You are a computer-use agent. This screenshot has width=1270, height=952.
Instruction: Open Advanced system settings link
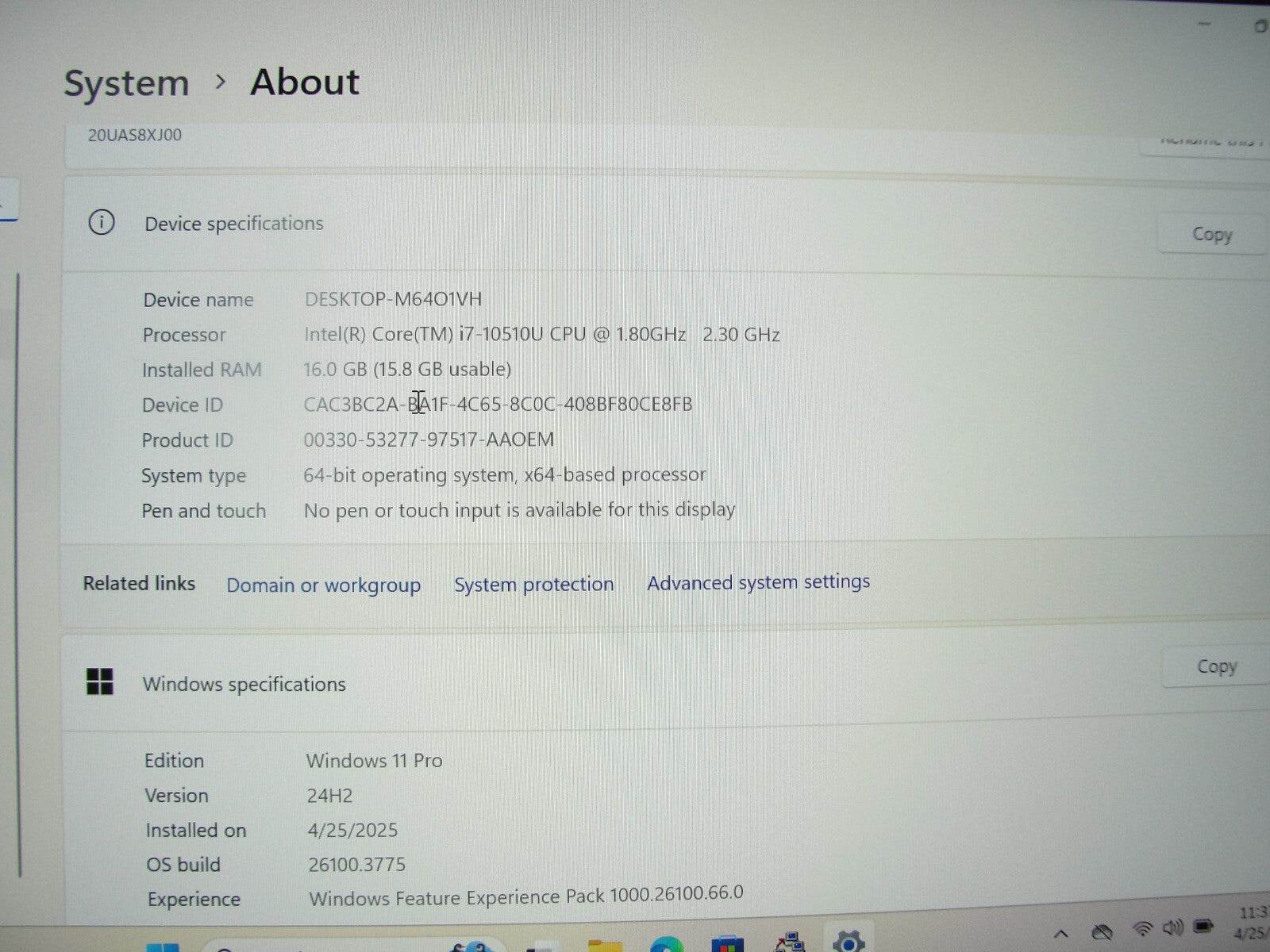pos(758,582)
